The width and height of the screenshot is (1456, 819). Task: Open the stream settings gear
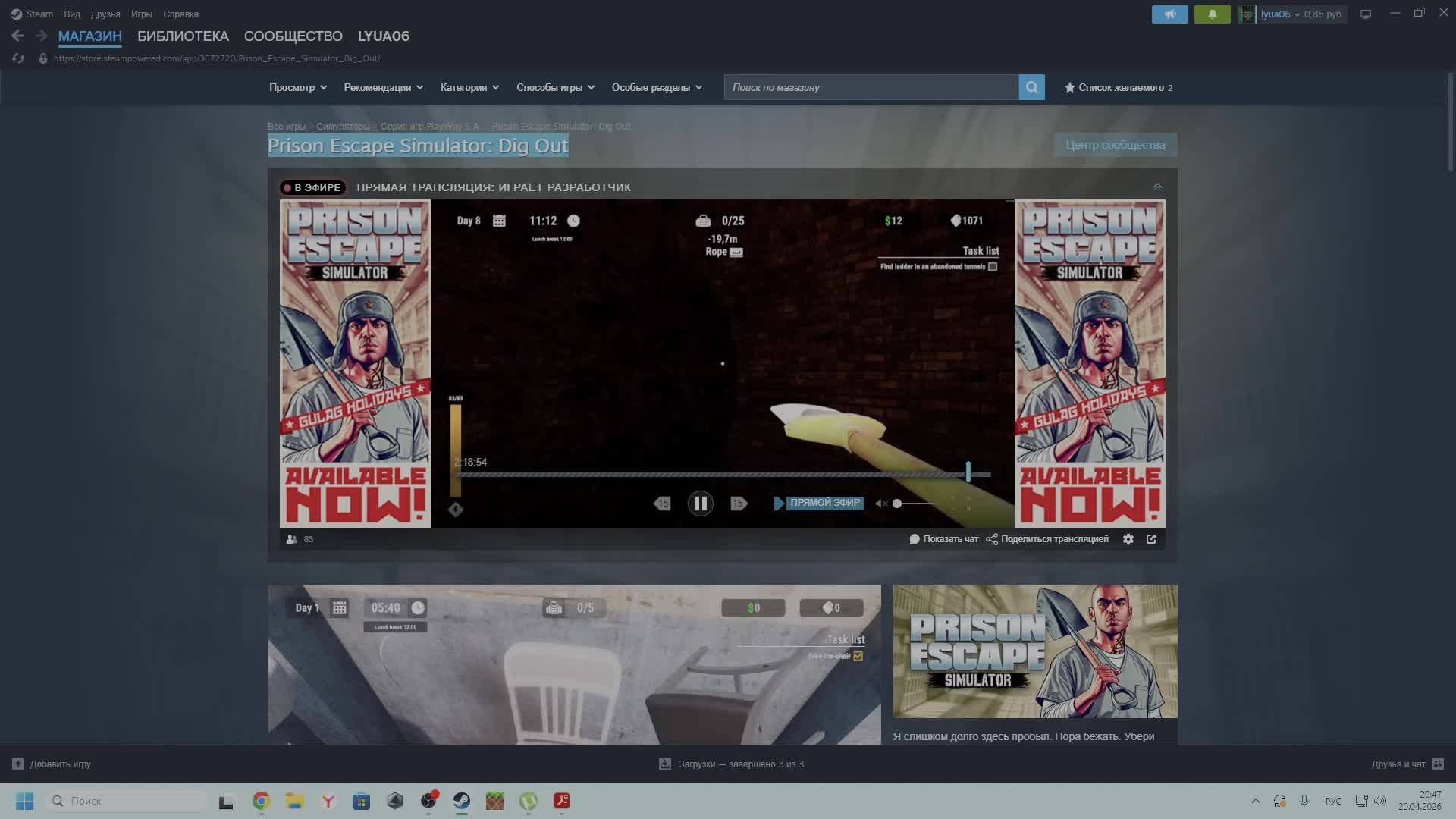click(1128, 538)
